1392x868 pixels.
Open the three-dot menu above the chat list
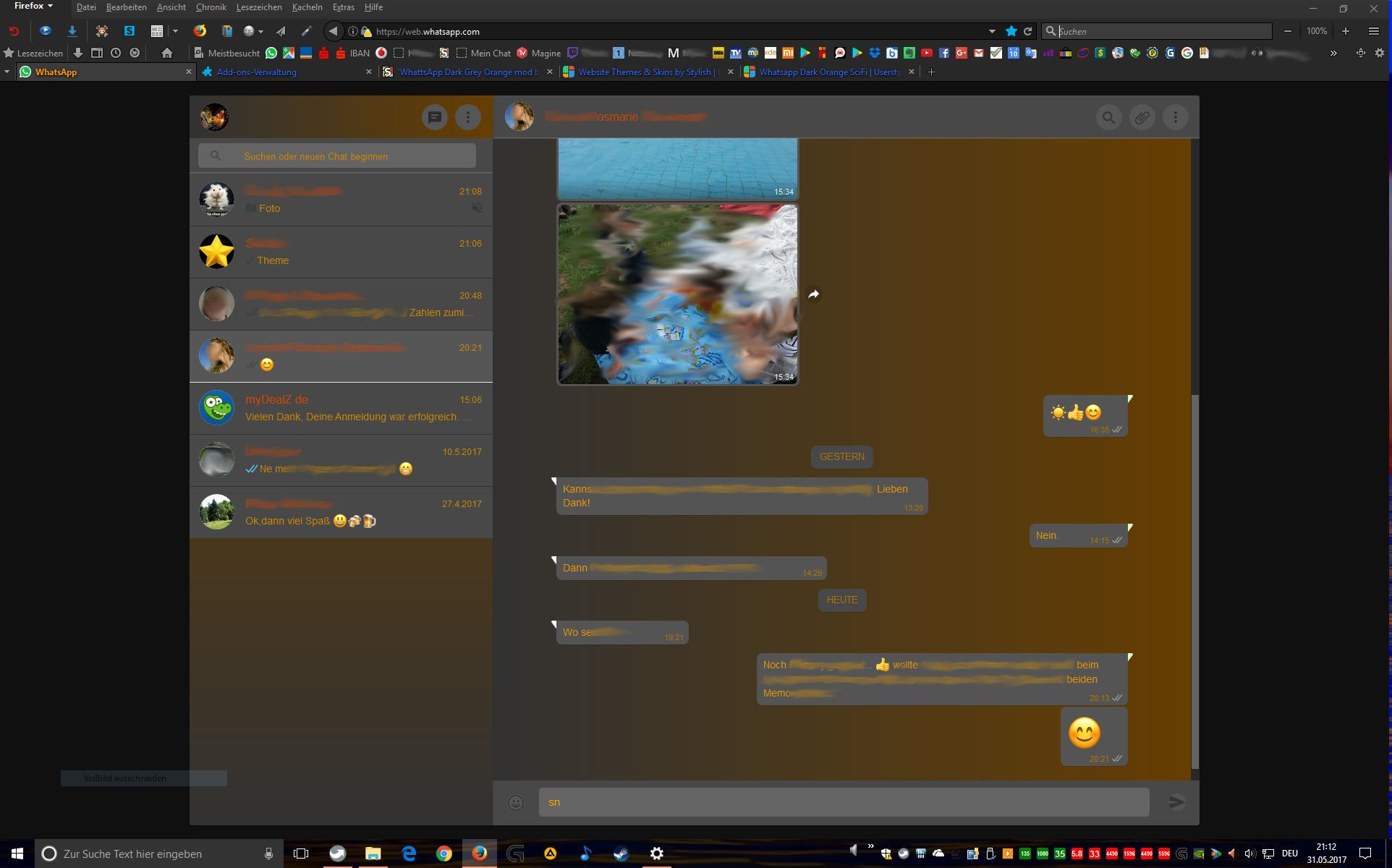point(467,116)
